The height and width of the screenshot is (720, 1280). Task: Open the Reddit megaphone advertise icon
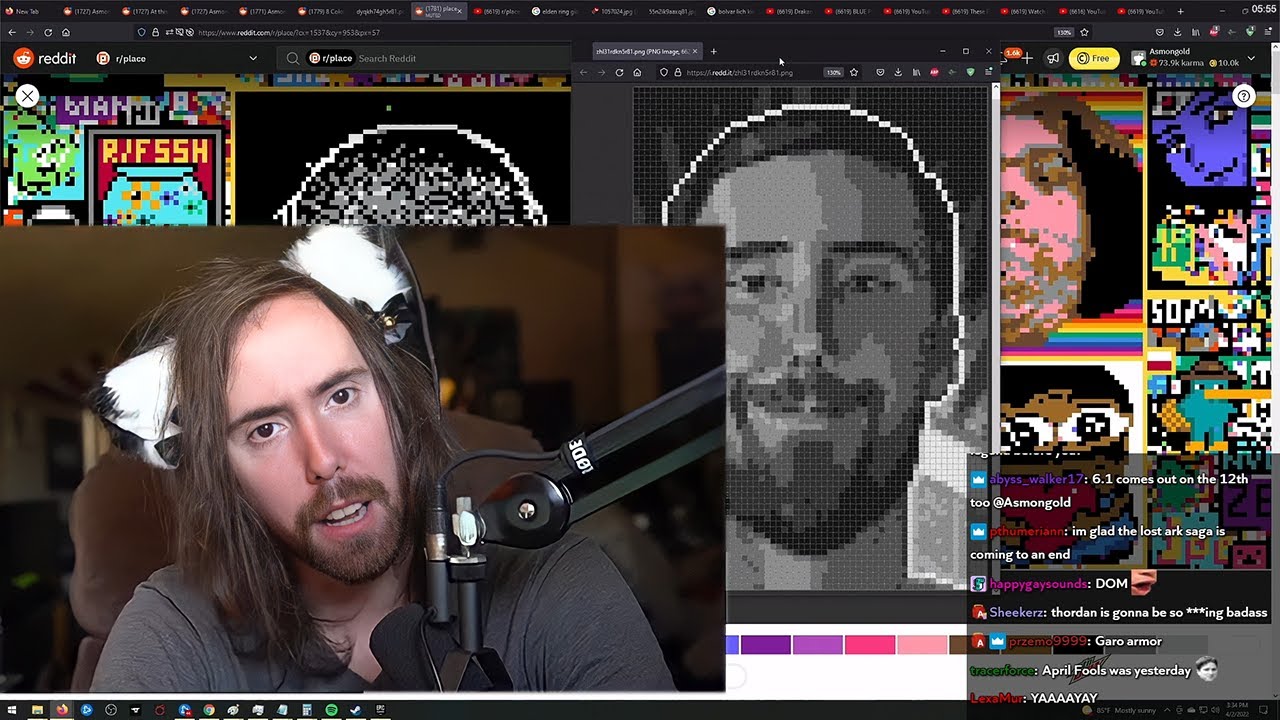[x=1052, y=58]
